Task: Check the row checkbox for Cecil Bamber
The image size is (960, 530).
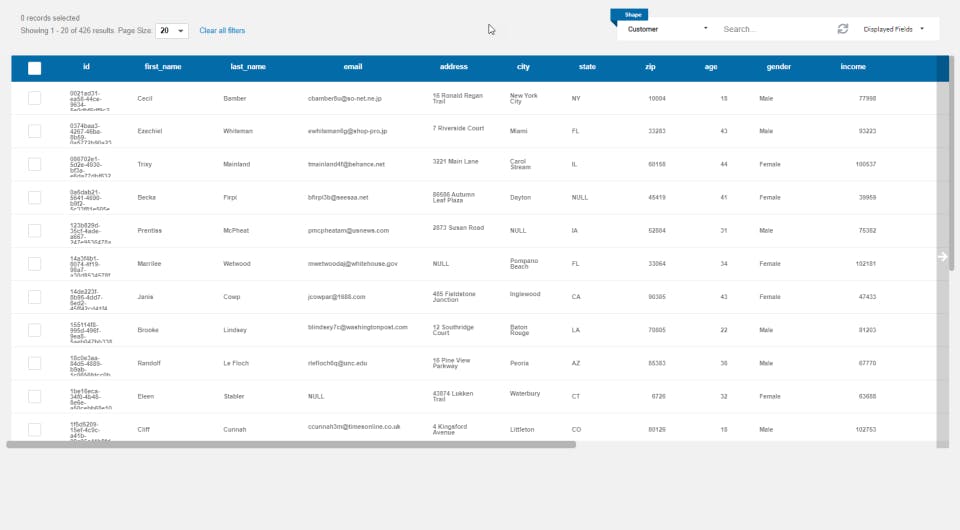Action: (x=34, y=98)
